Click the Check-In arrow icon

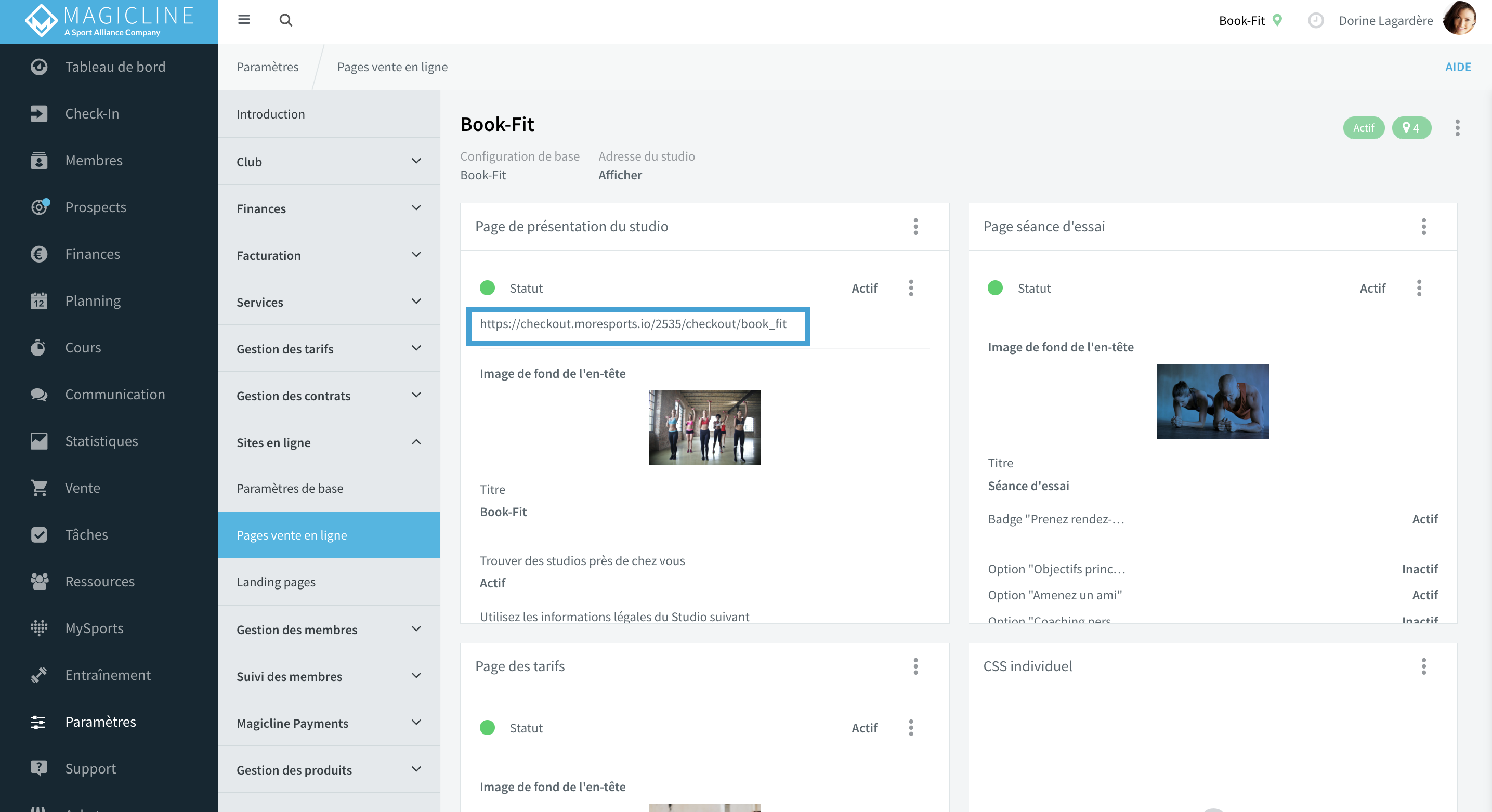click(x=39, y=113)
